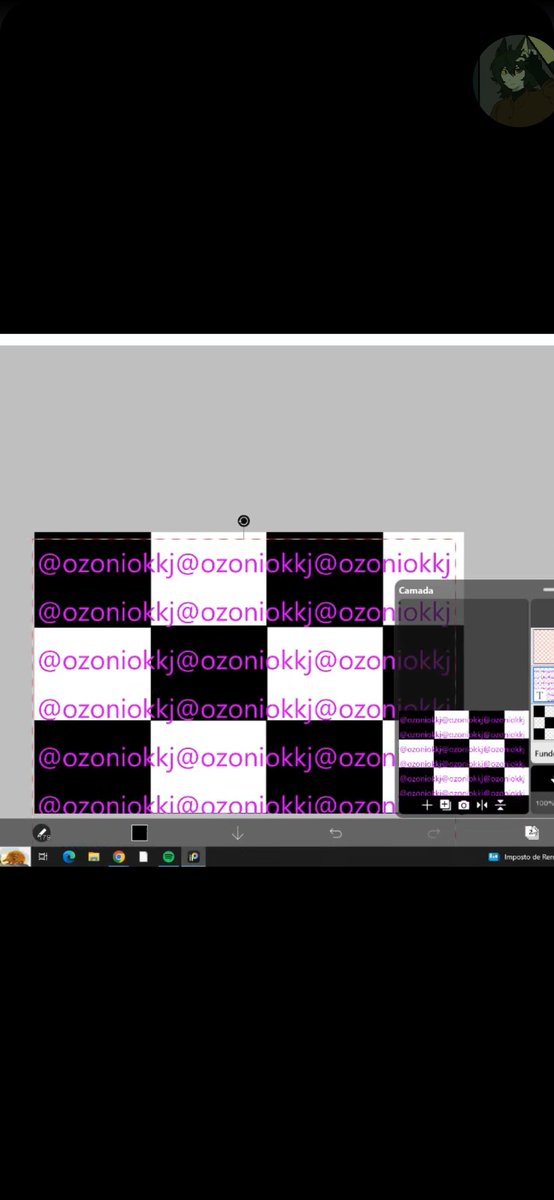This screenshot has height=1200, width=554.
Task: Open the layers button in the toolbar
Action: pyautogui.click(x=532, y=832)
